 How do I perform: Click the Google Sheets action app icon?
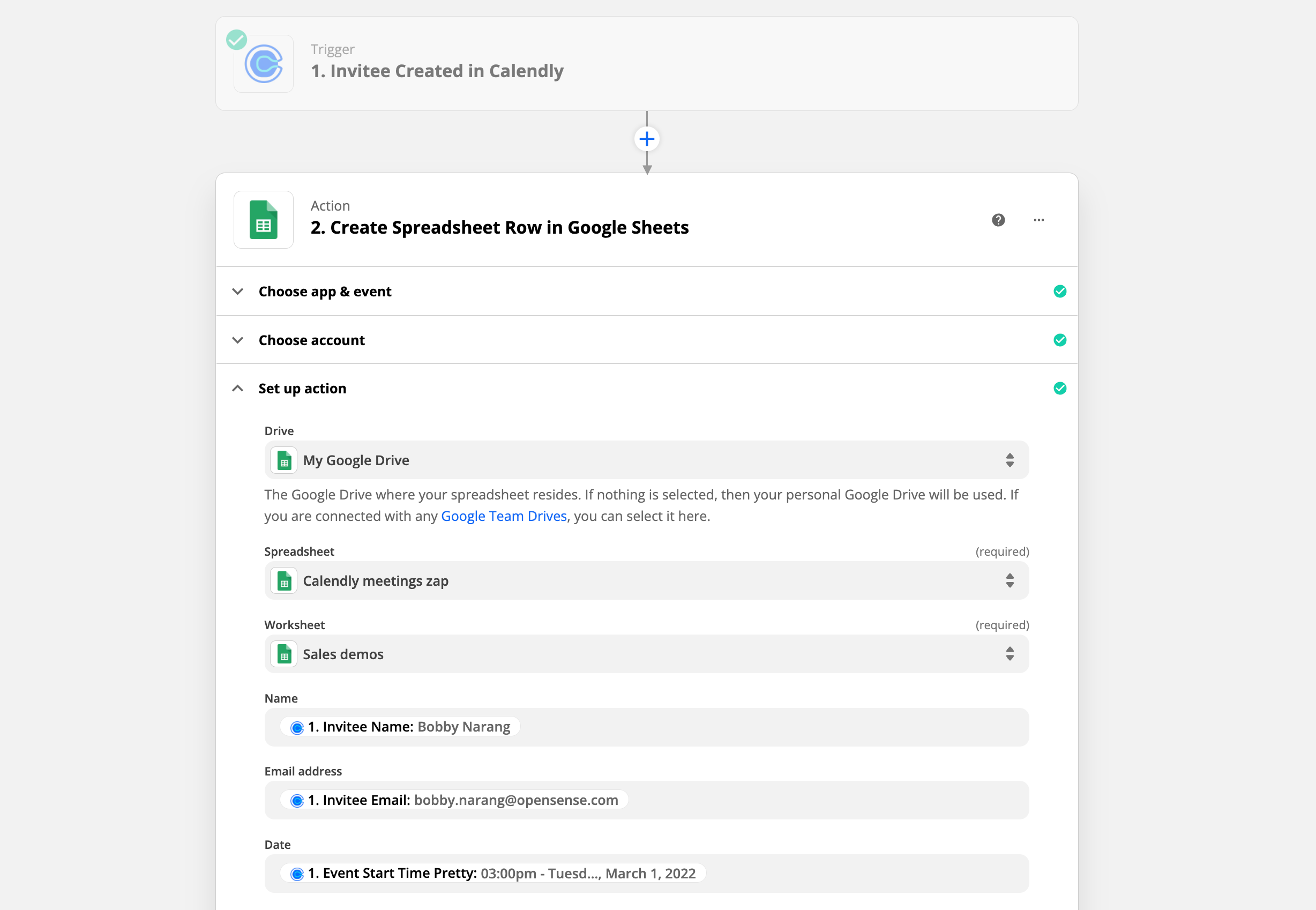tap(263, 220)
